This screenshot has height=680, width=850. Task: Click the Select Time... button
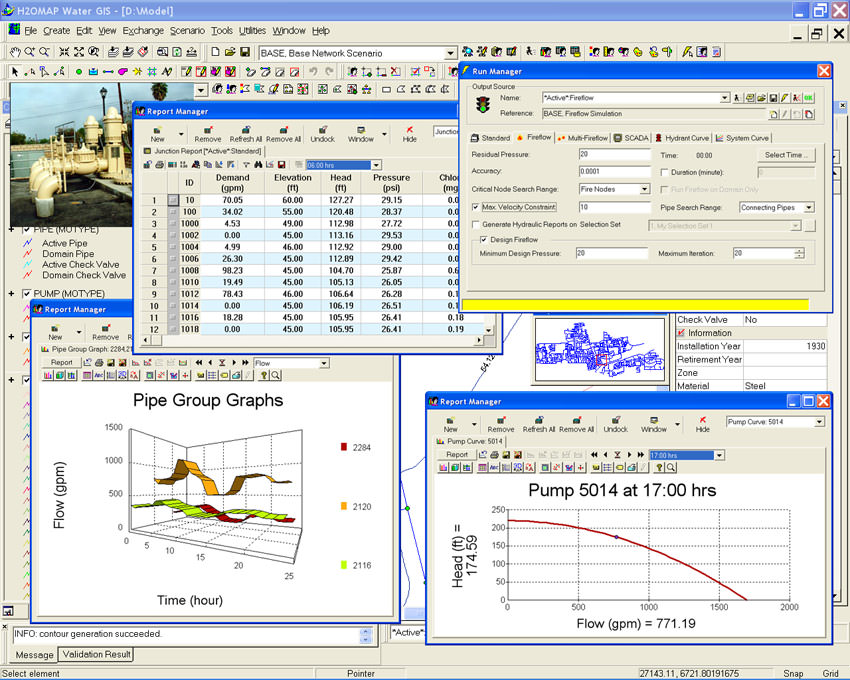(x=786, y=155)
